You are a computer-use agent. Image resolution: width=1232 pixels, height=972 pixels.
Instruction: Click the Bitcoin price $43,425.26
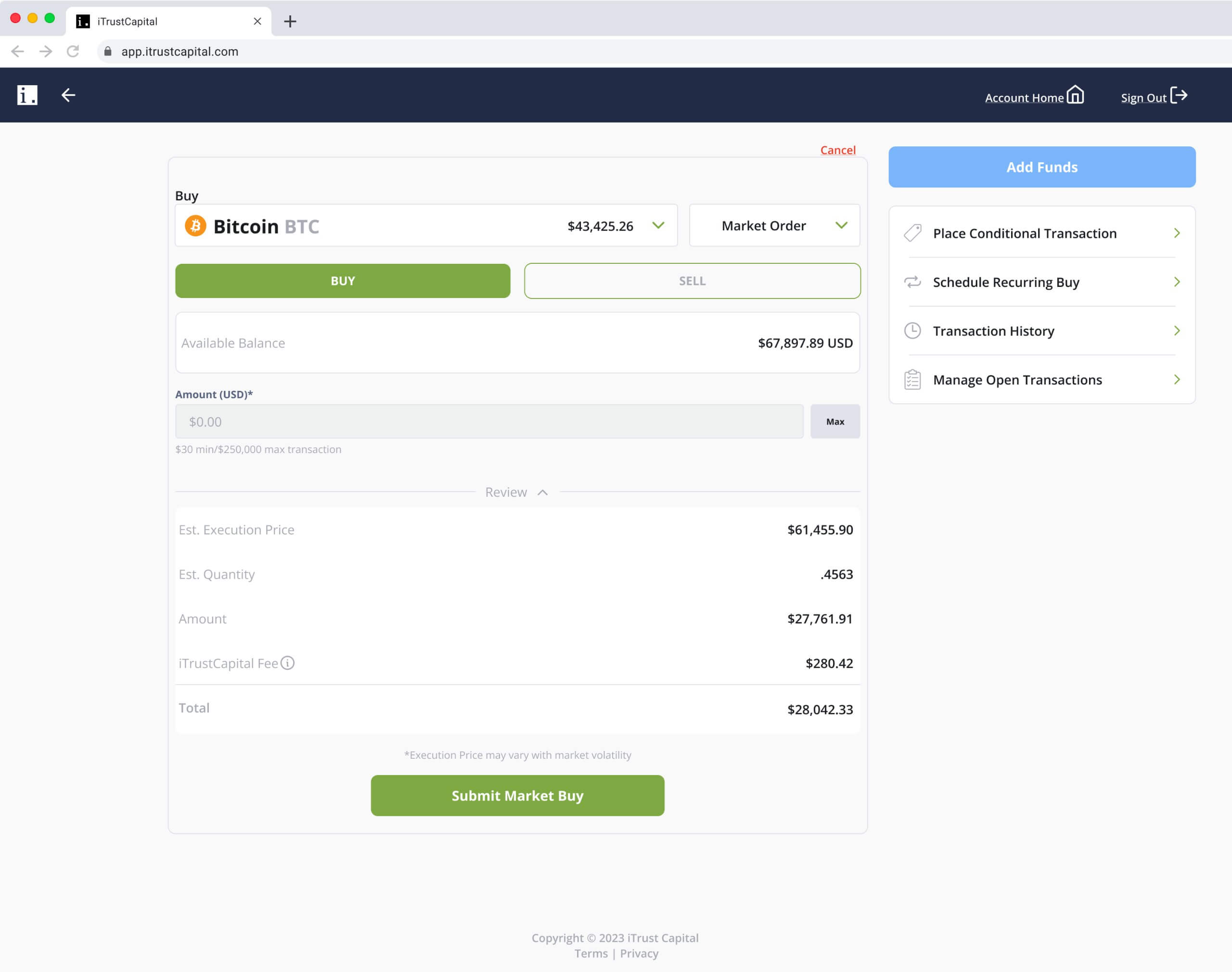click(600, 226)
